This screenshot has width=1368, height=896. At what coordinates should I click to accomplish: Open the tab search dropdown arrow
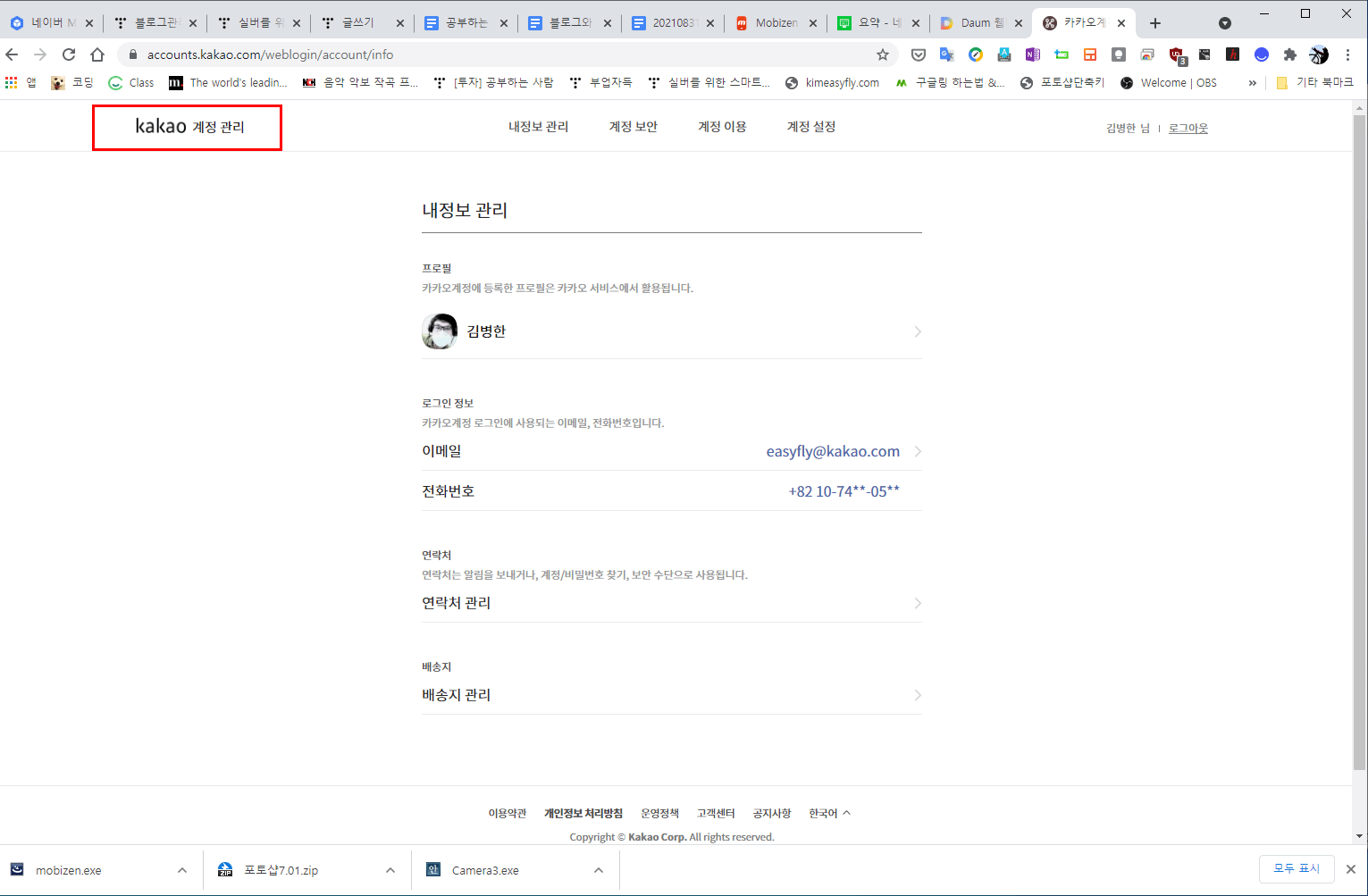1225,23
